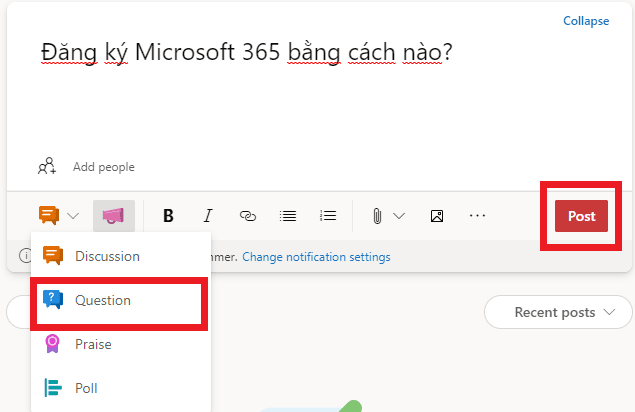Select Poll from the post type menu
Image resolution: width=635 pixels, height=412 pixels.
tap(121, 388)
